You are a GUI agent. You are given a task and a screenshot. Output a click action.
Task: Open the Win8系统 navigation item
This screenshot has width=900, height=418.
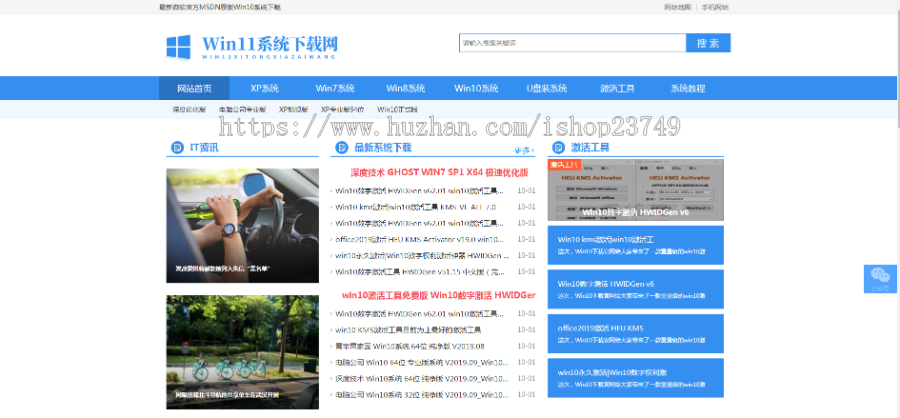[x=405, y=88]
